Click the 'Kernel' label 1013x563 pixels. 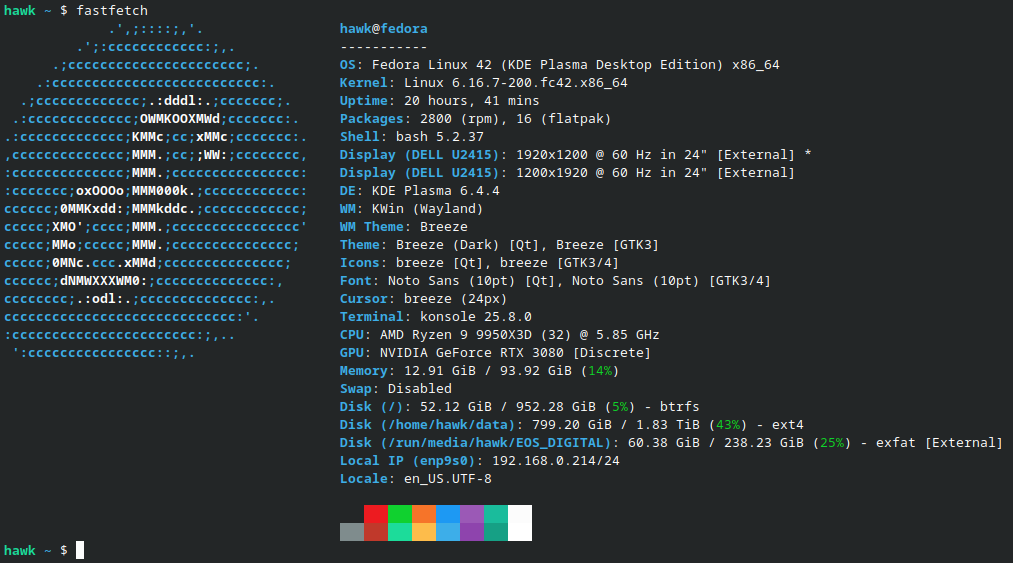coord(364,83)
